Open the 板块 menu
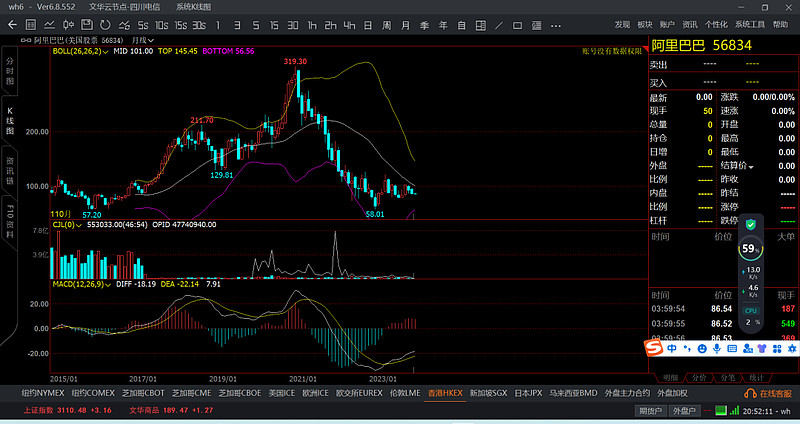800x424 pixels. pos(644,24)
